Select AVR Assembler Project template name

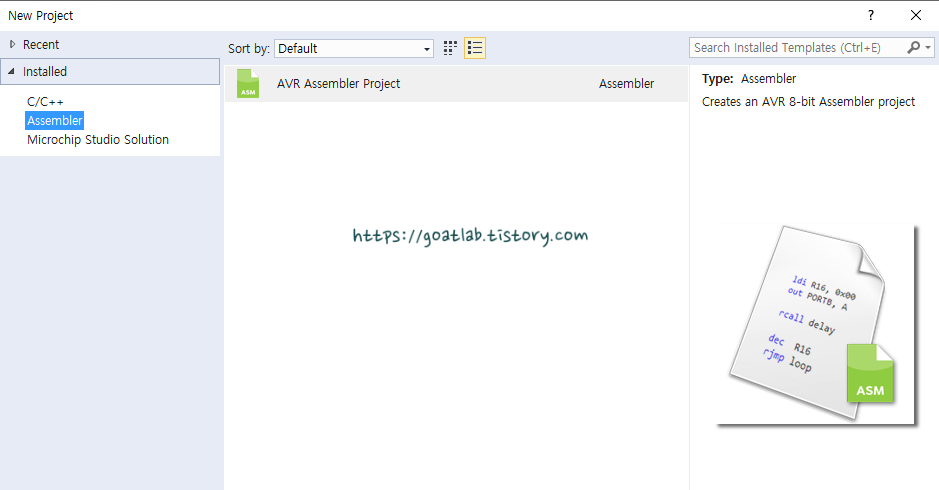[x=338, y=83]
